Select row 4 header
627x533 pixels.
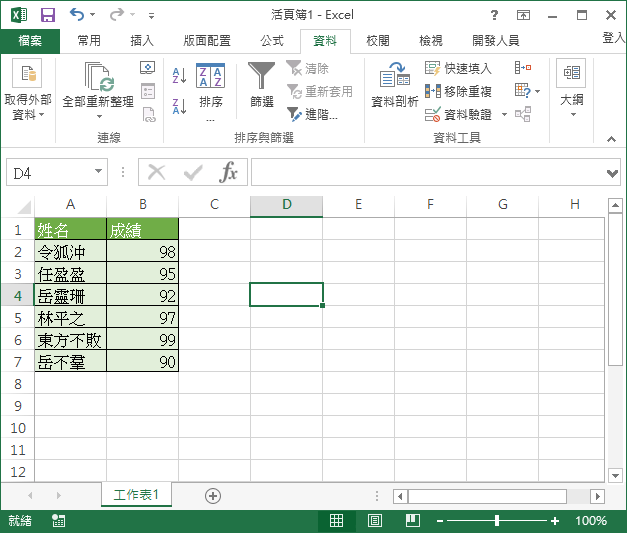tap(18, 295)
